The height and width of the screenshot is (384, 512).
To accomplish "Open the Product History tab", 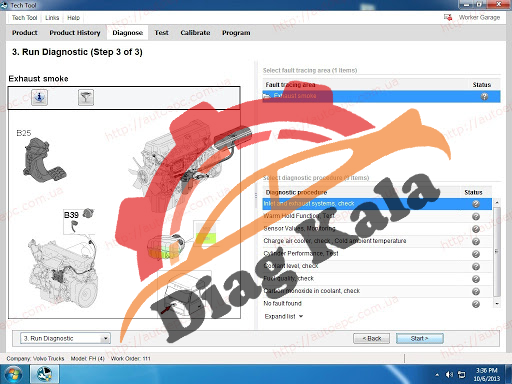I will point(75,33).
